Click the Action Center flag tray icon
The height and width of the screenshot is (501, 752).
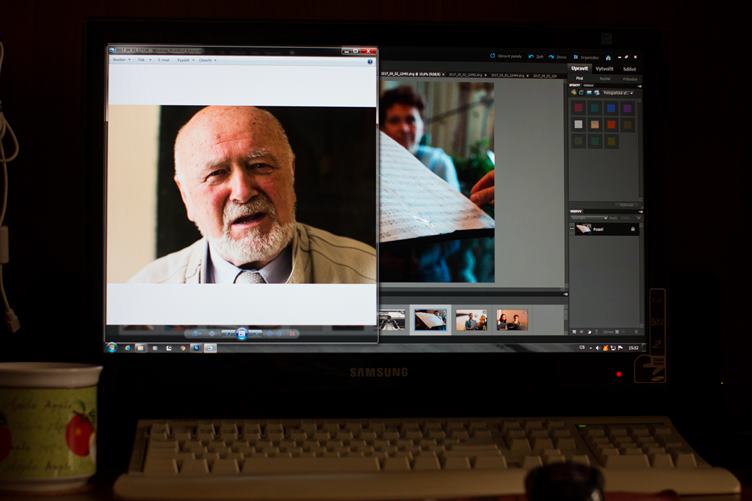[x=621, y=348]
